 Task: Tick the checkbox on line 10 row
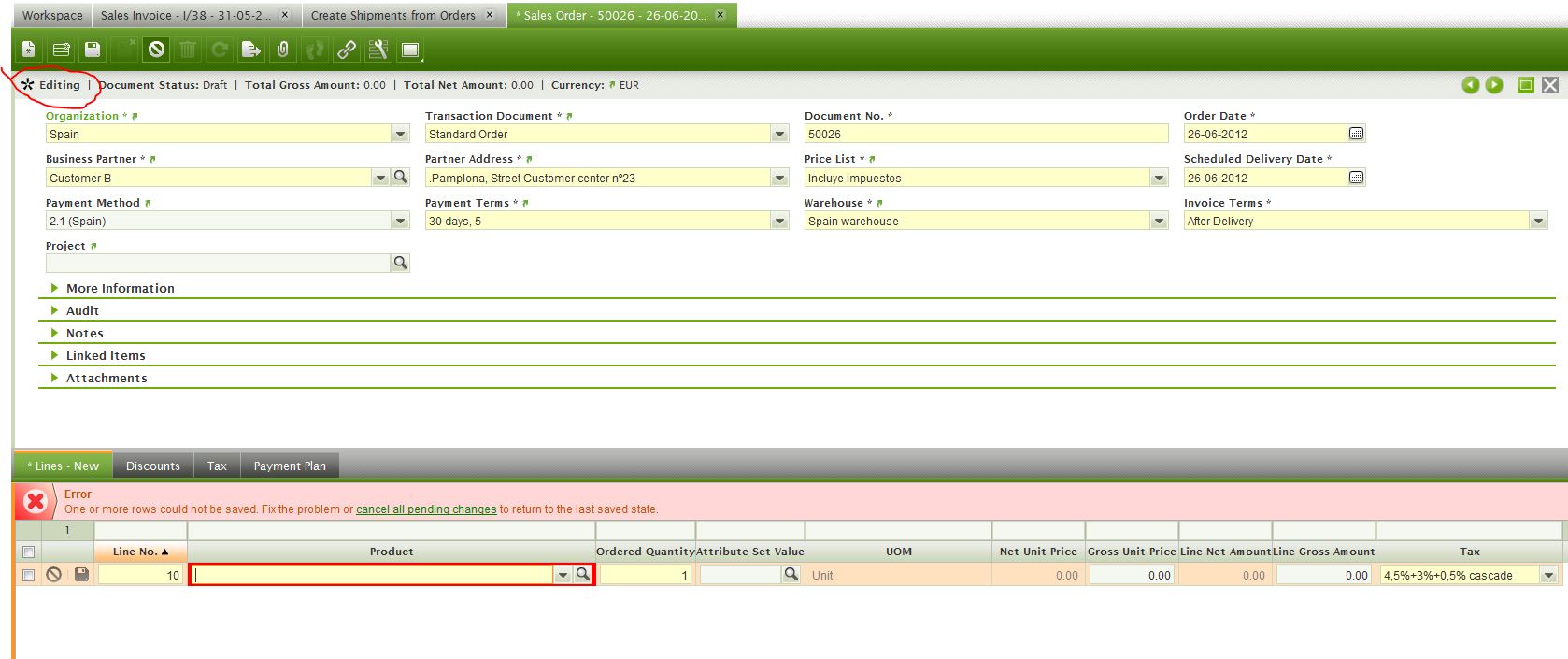pos(28,575)
